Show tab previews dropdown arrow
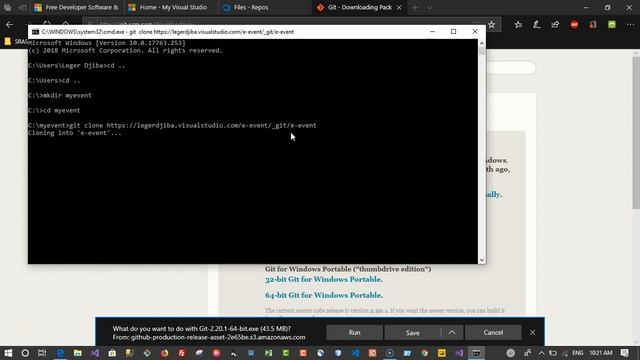640x360 pixels. [430, 7]
